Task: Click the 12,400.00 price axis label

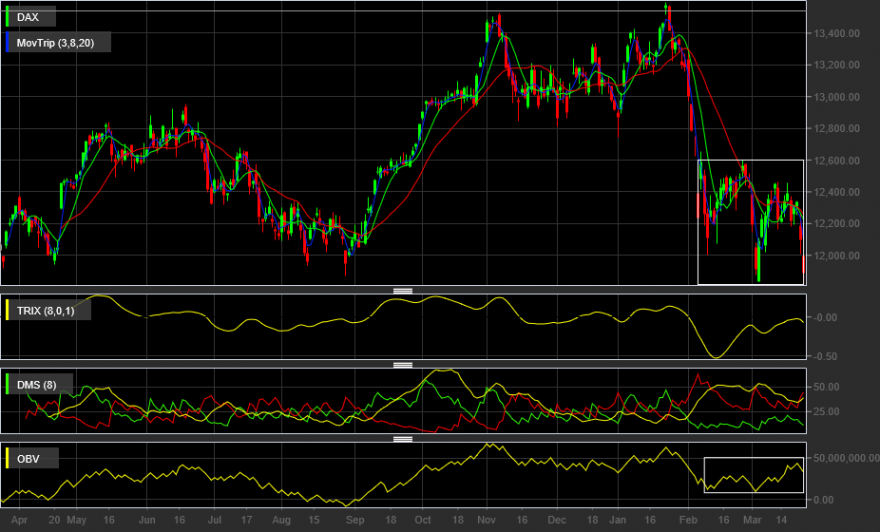Action: [836, 192]
